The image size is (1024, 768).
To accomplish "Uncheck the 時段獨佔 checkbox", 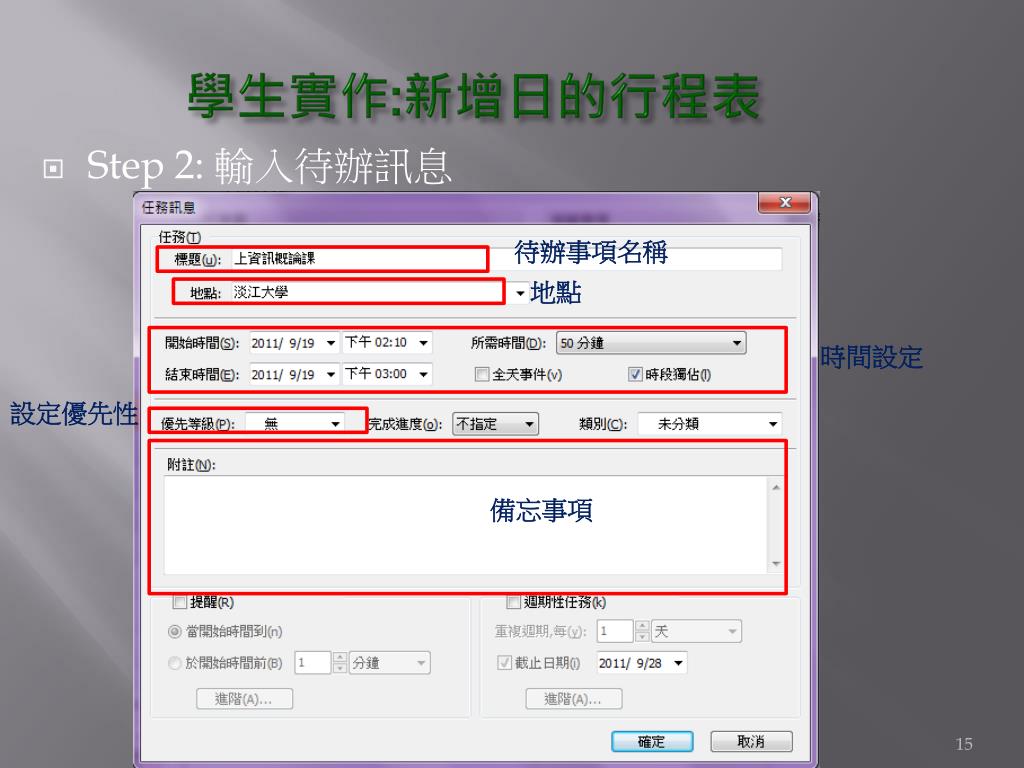I will tap(635, 374).
